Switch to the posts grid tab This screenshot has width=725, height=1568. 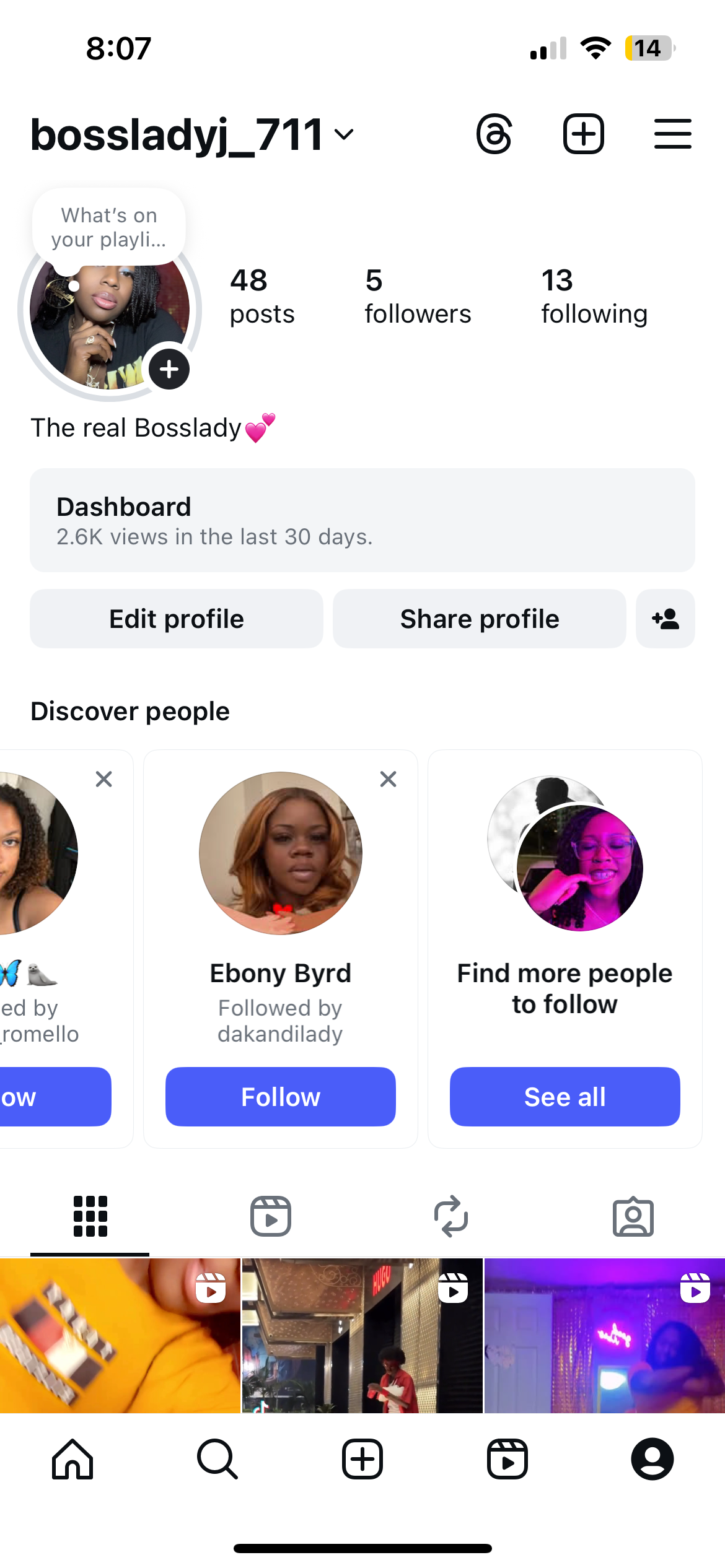[90, 1216]
